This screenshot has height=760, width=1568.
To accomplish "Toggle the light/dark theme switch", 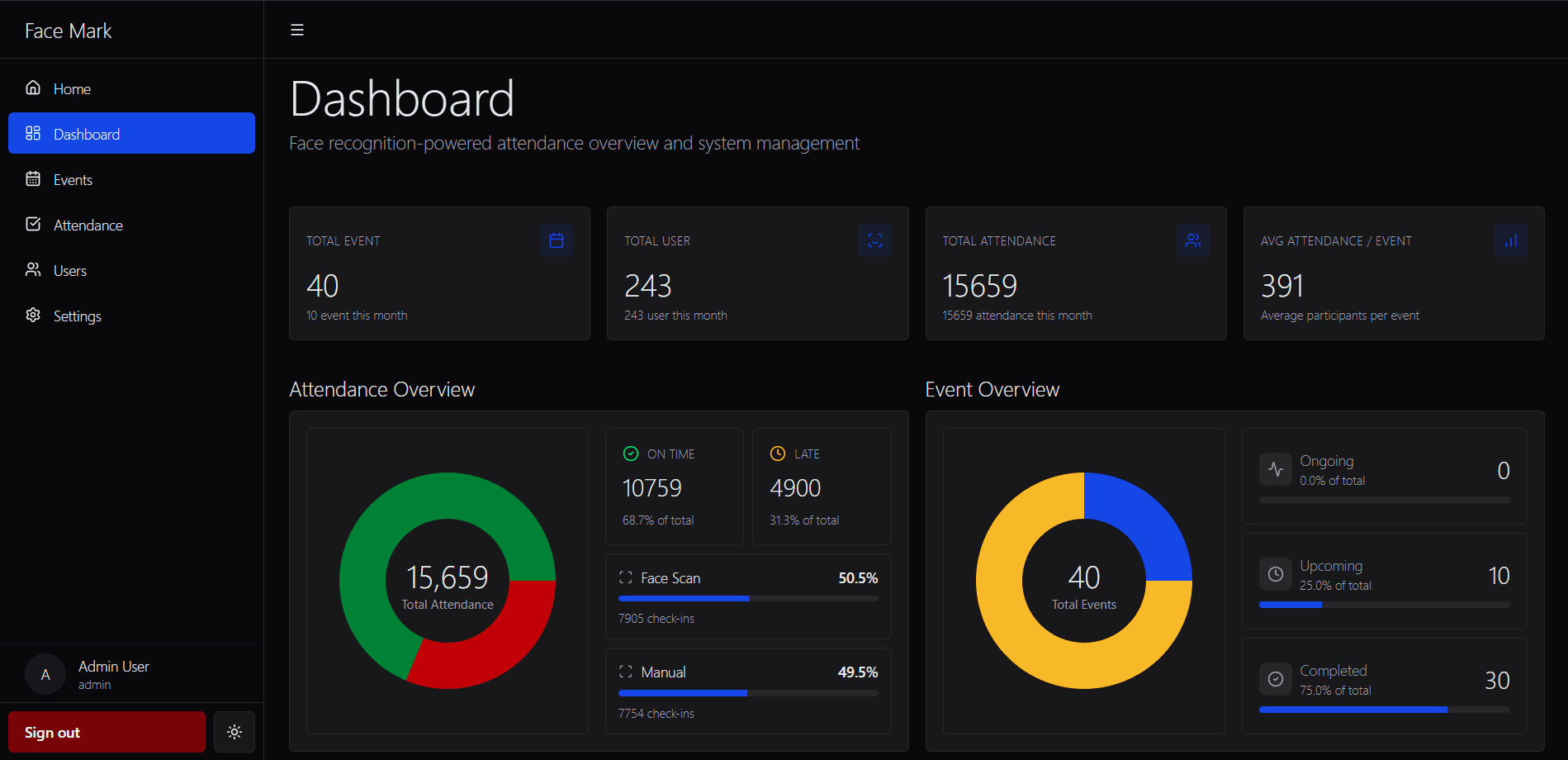I will click(x=234, y=732).
